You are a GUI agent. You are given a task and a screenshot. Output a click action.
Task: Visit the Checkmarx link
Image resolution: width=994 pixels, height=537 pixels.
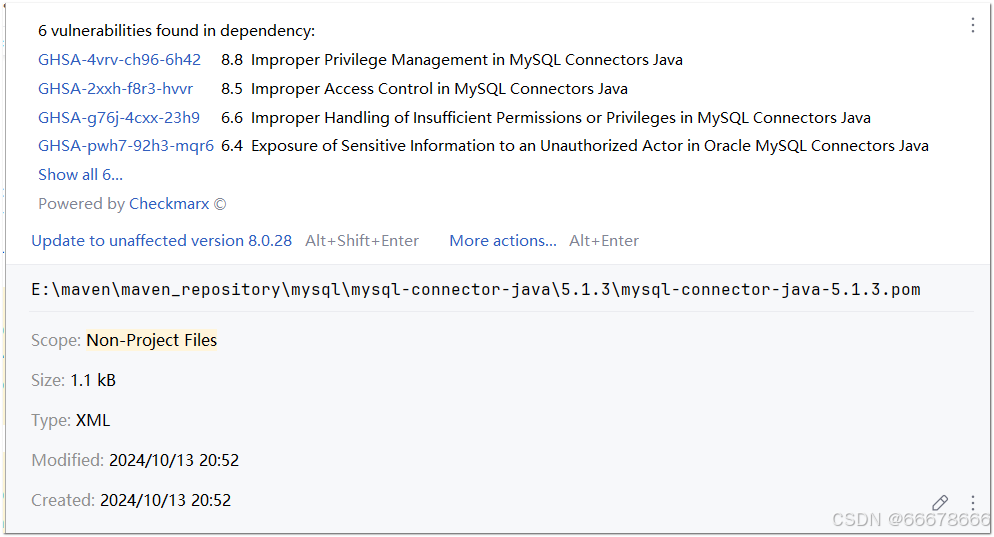(169, 204)
